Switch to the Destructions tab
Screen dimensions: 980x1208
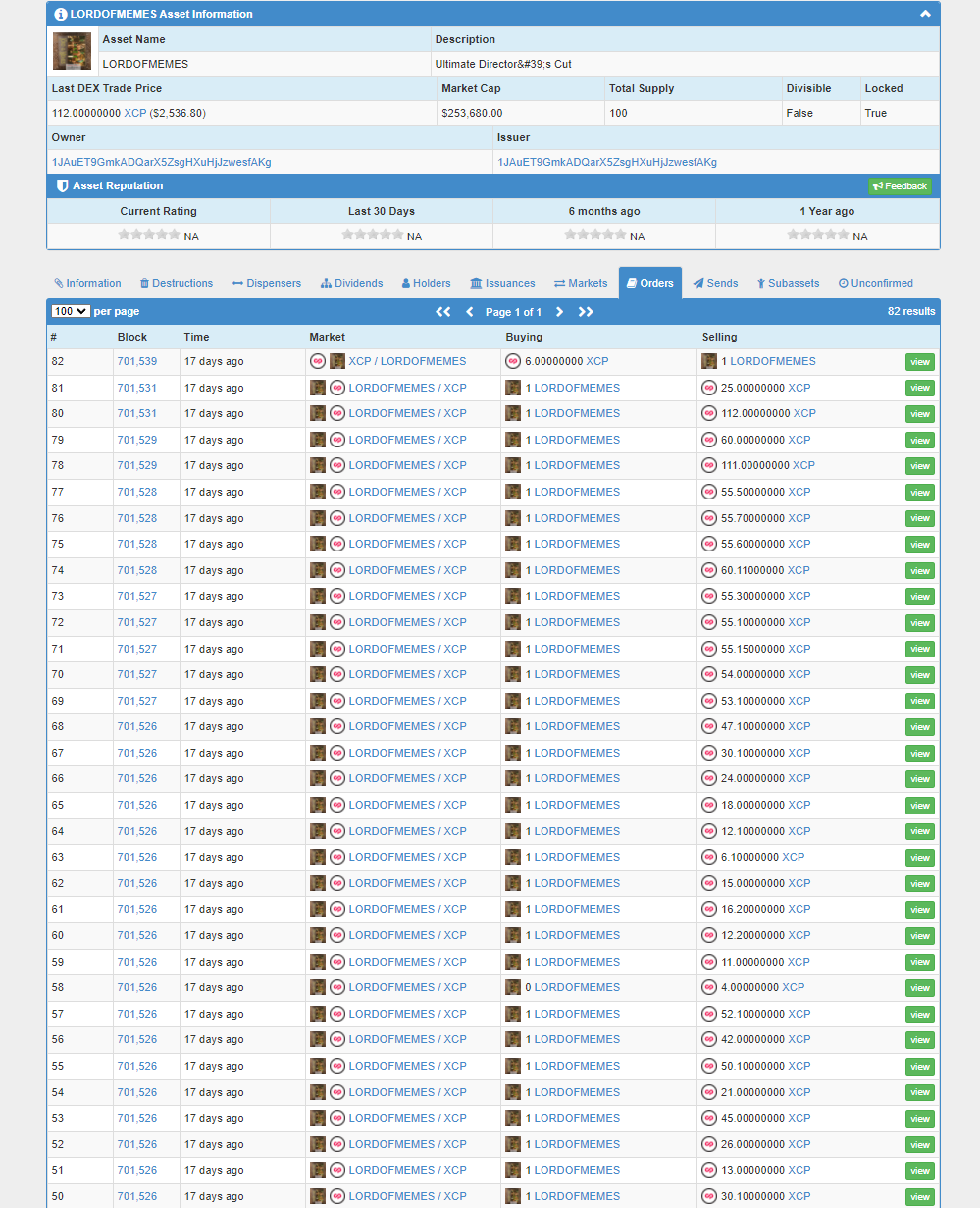point(177,283)
